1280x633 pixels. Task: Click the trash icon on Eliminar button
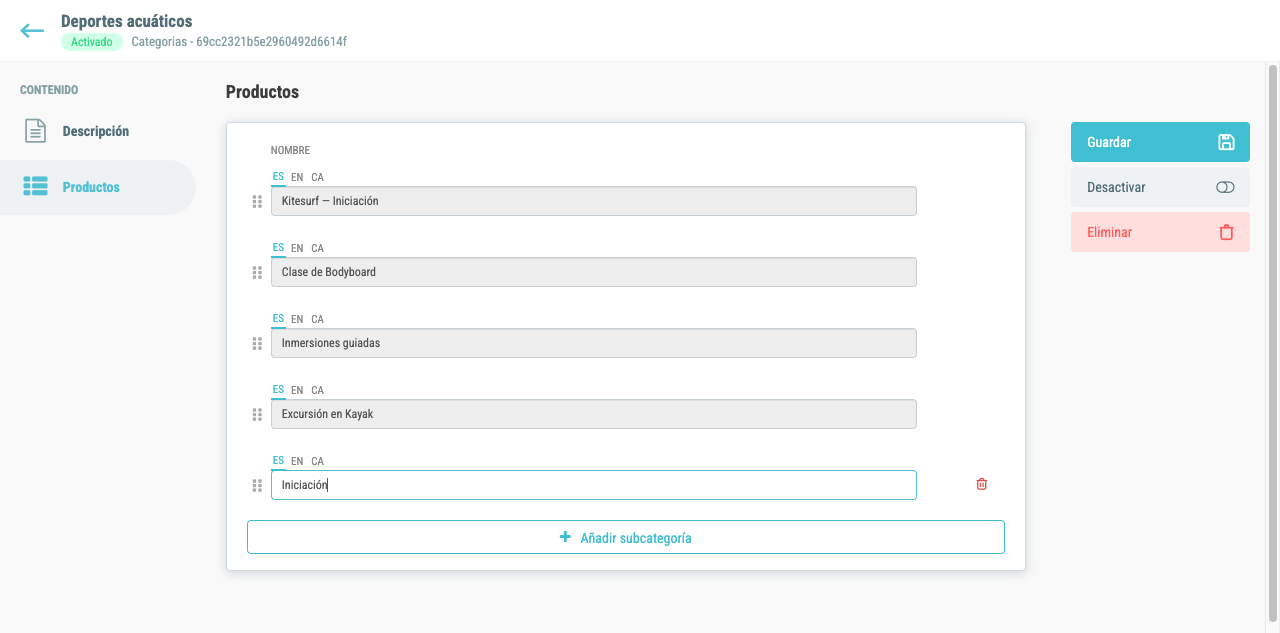click(1226, 232)
